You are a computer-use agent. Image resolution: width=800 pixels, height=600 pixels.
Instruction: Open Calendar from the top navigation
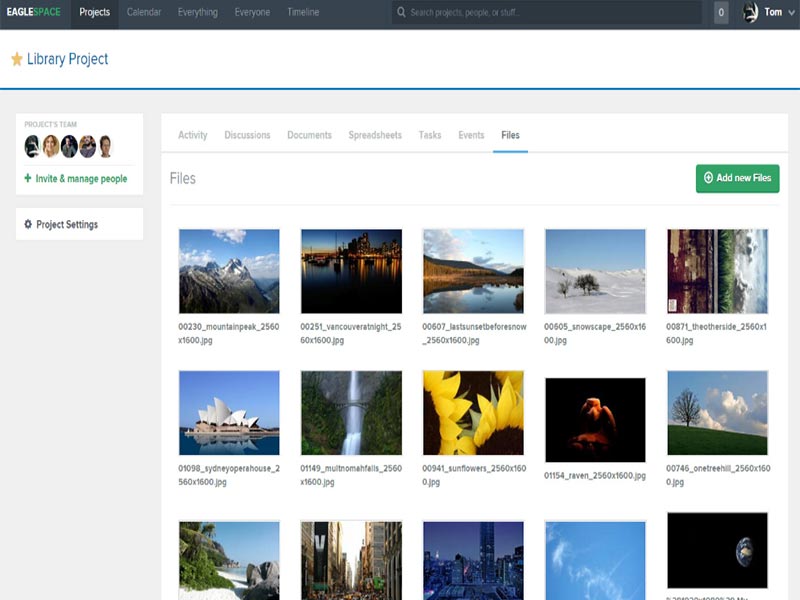[x=144, y=13]
